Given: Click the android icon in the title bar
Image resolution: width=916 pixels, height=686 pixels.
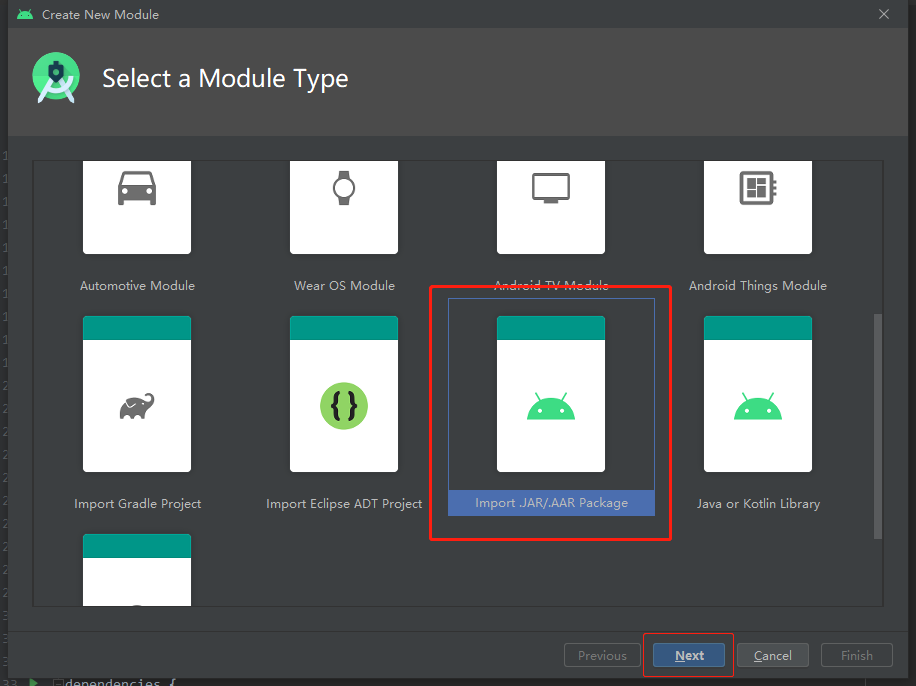Looking at the screenshot, I should (25, 14).
